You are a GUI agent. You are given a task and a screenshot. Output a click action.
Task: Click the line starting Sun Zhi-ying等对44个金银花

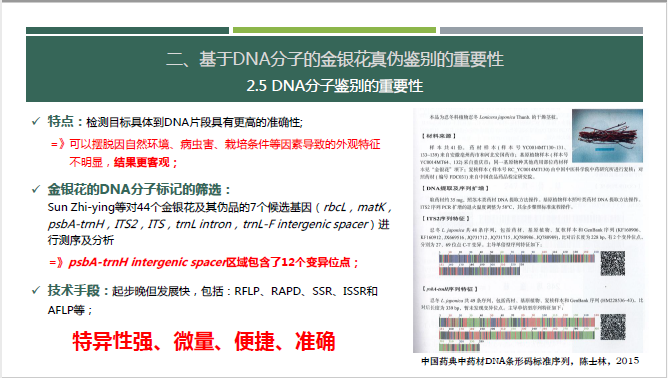pyautogui.click(x=220, y=207)
